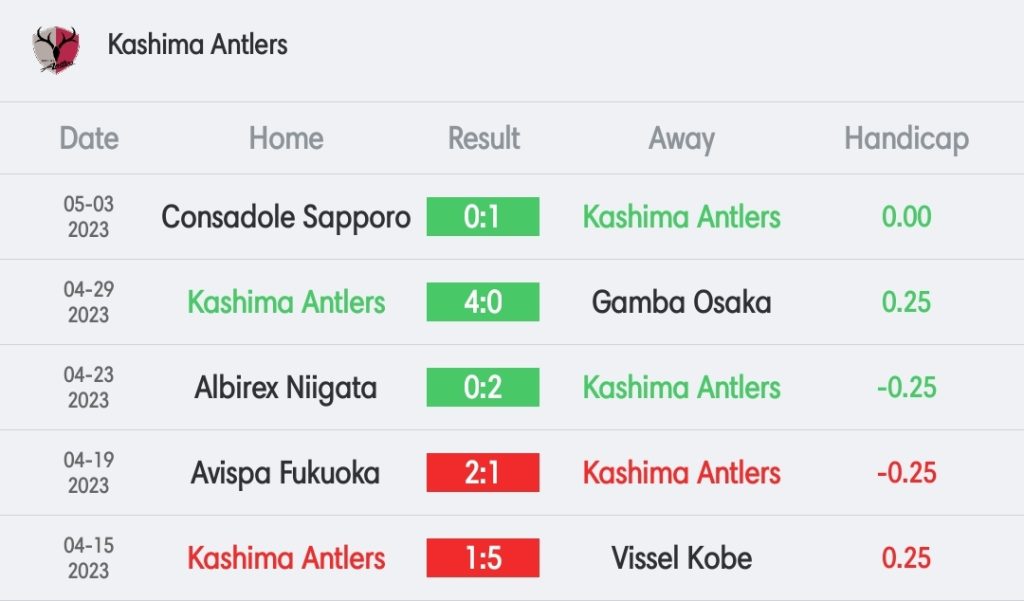Select the 05-03 2023 match date
The width and height of the screenshot is (1024, 601).
click(x=89, y=216)
